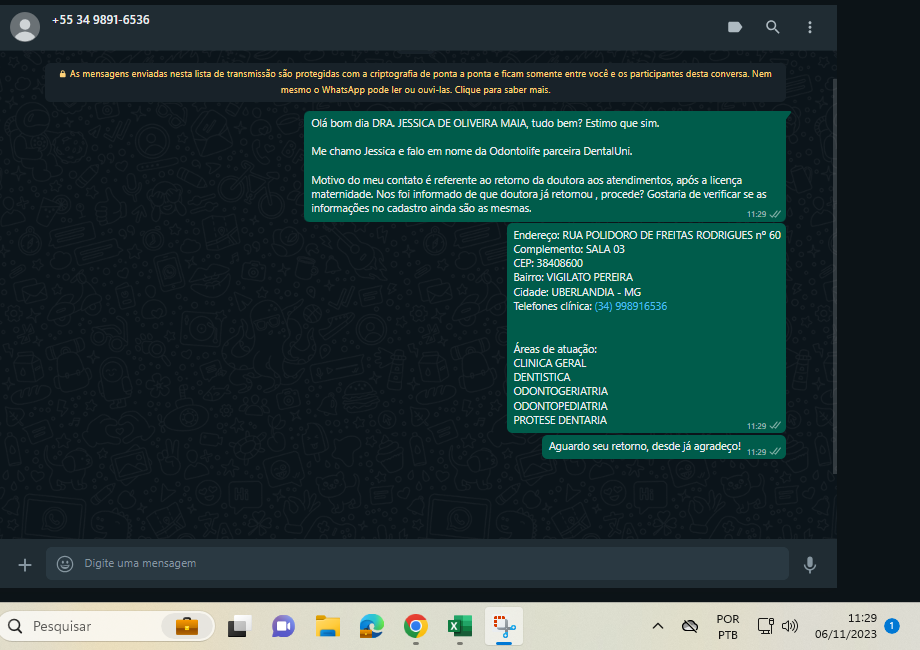Click the 'Digite uma mensagem' input field
920x650 pixels.
point(420,564)
